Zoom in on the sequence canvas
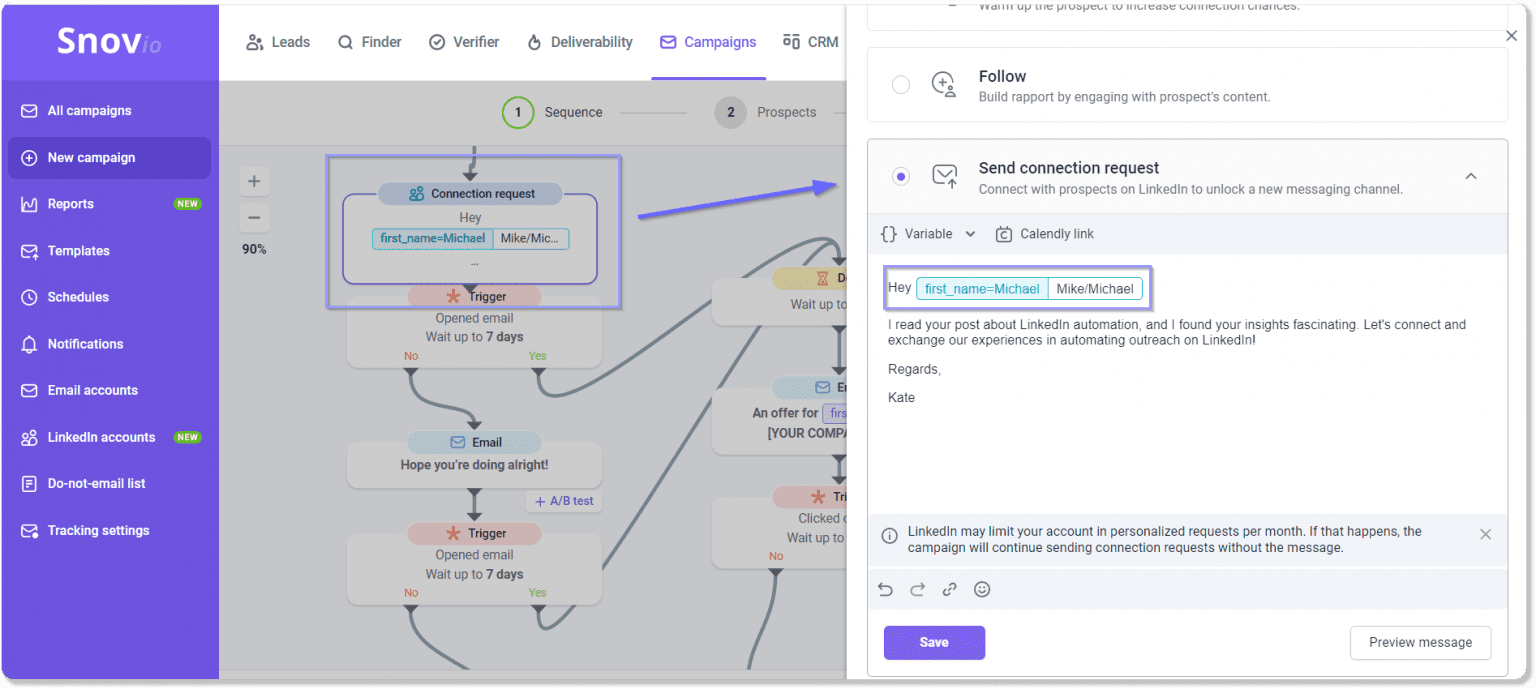 point(254,181)
